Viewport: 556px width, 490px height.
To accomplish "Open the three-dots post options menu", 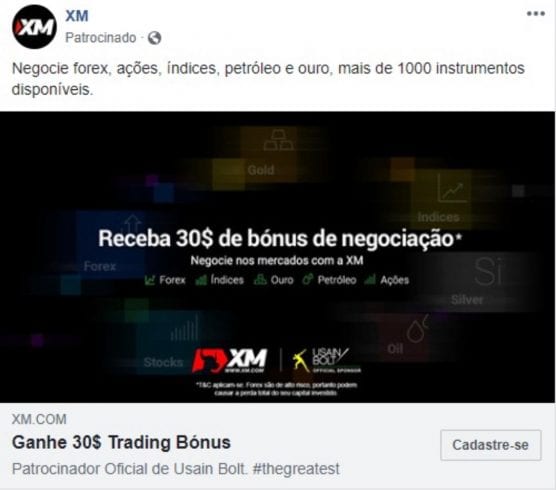I will pyautogui.click(x=535, y=14).
